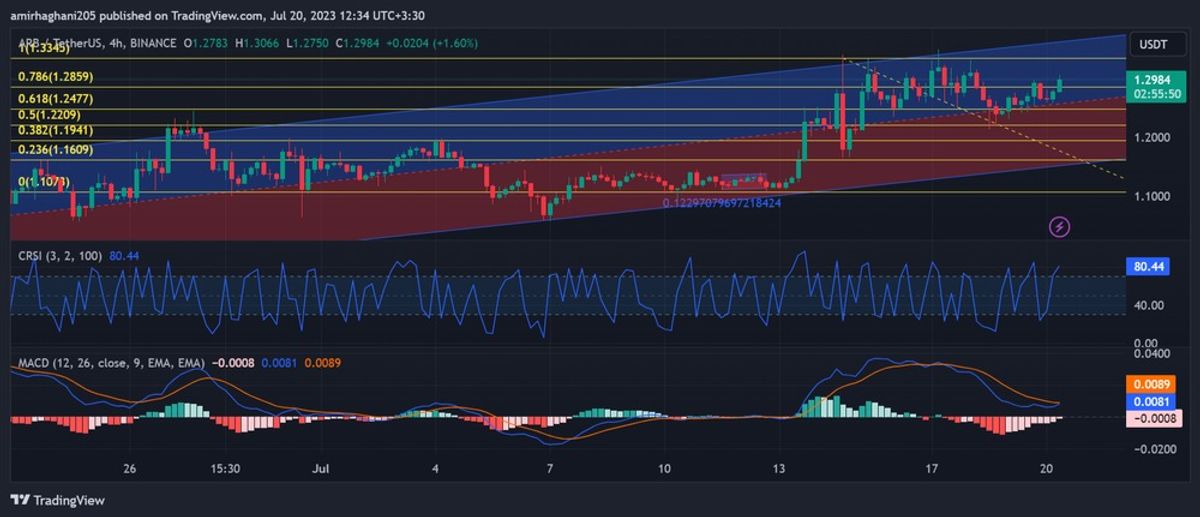Click the TradingView logo
Image resolution: width=1200 pixels, height=517 pixels.
tap(58, 500)
